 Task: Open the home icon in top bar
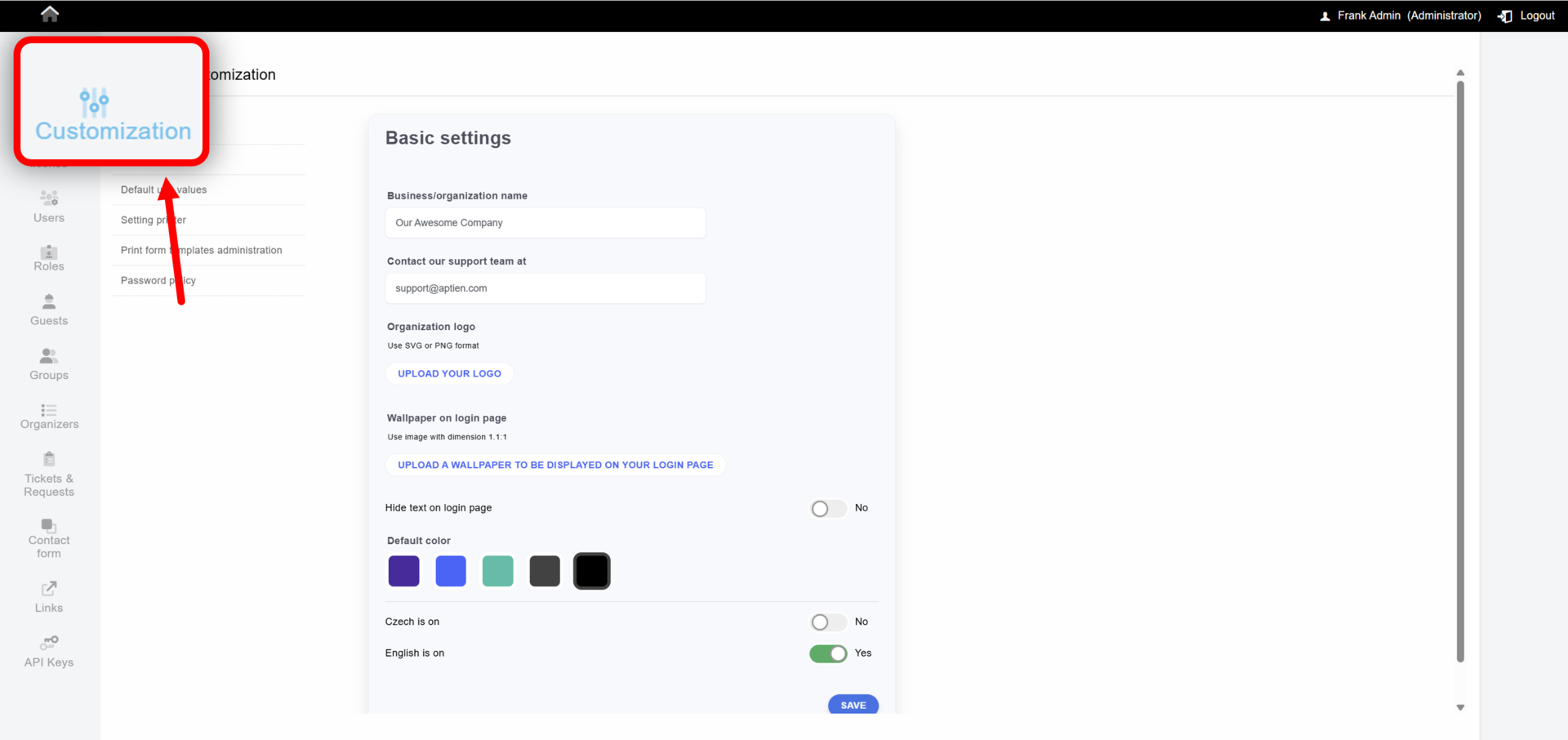[x=50, y=14]
